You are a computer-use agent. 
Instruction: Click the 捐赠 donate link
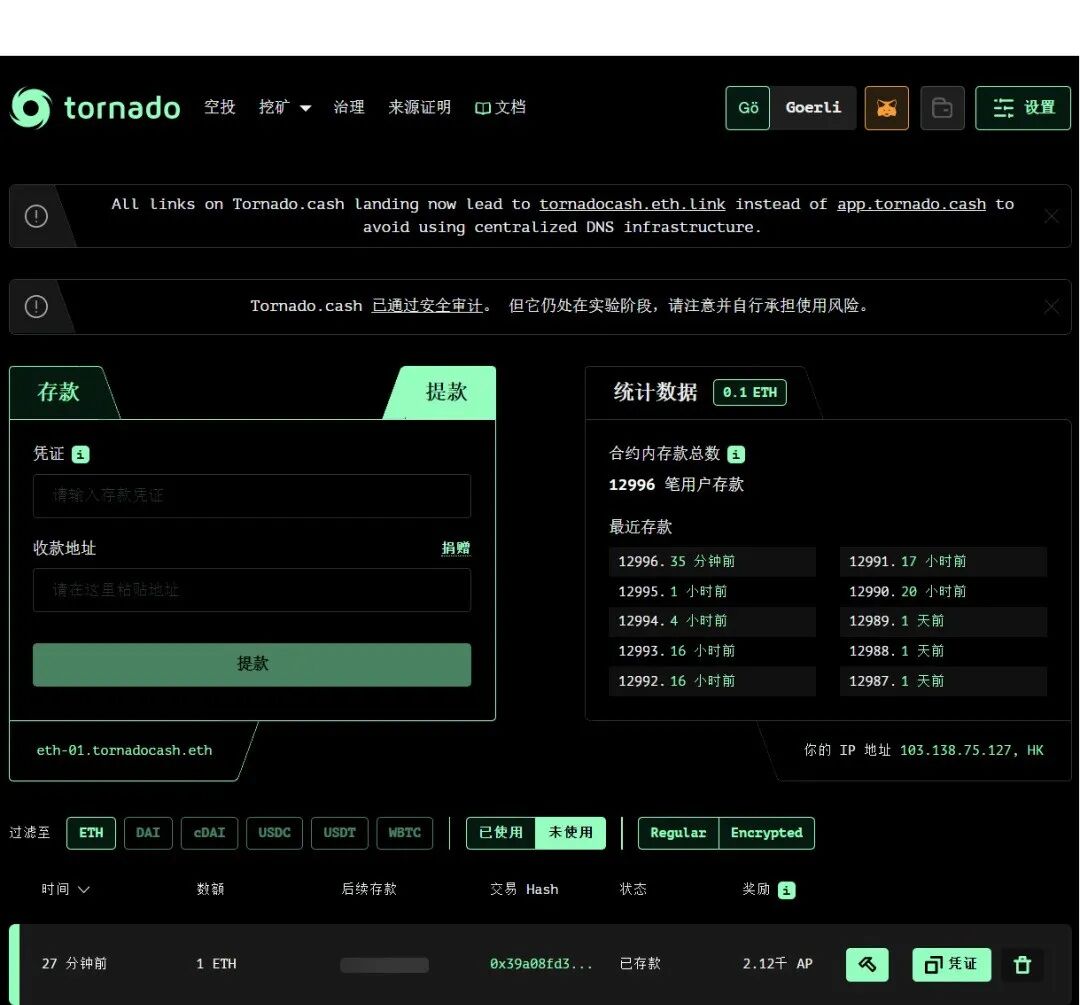point(456,548)
